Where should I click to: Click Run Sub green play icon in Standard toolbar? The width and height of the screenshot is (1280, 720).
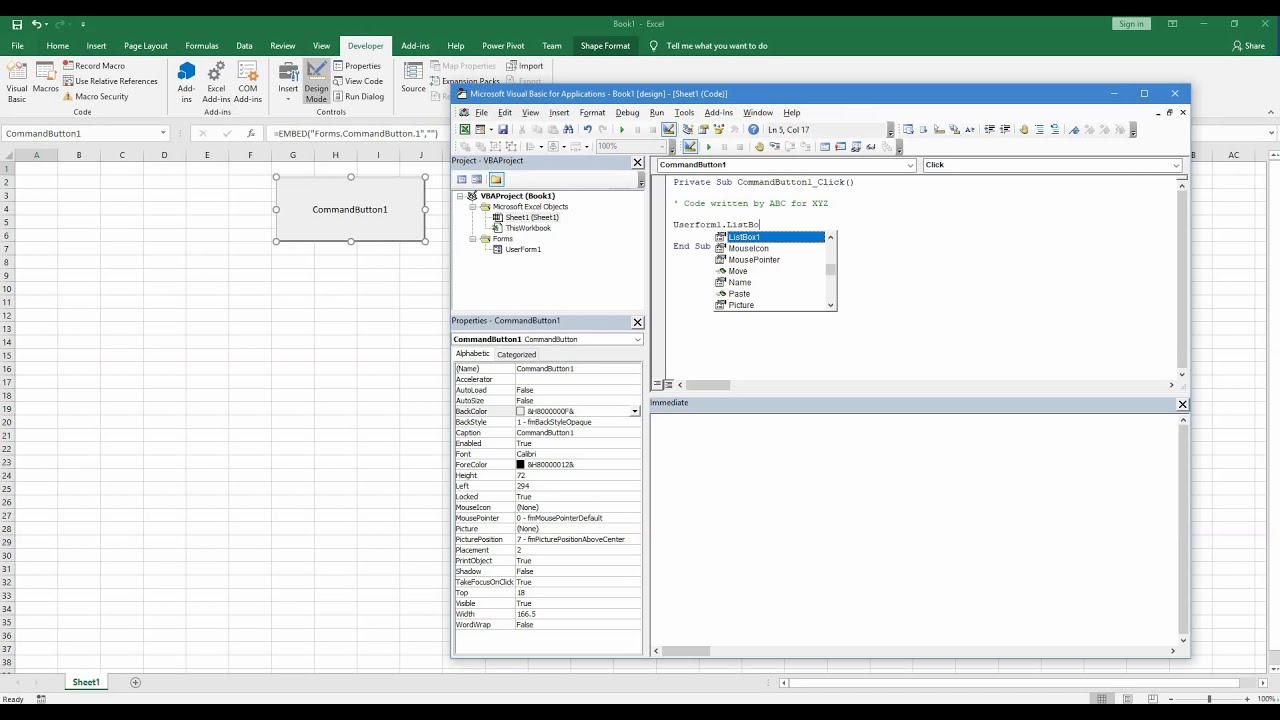(x=622, y=130)
